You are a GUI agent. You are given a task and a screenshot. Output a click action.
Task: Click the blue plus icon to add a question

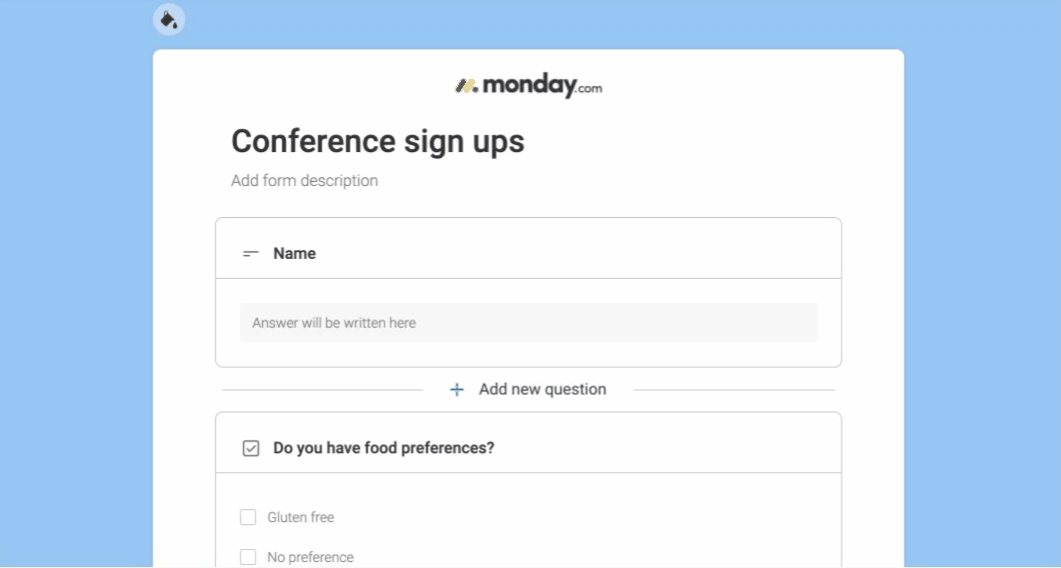click(x=457, y=390)
